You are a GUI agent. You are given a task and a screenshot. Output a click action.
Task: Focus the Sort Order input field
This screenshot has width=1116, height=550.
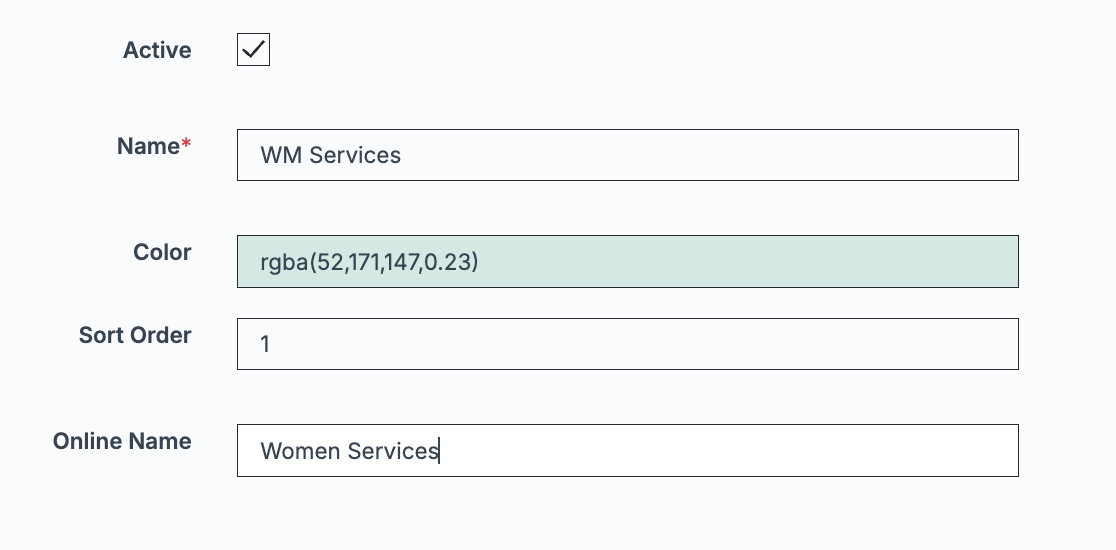coord(628,344)
